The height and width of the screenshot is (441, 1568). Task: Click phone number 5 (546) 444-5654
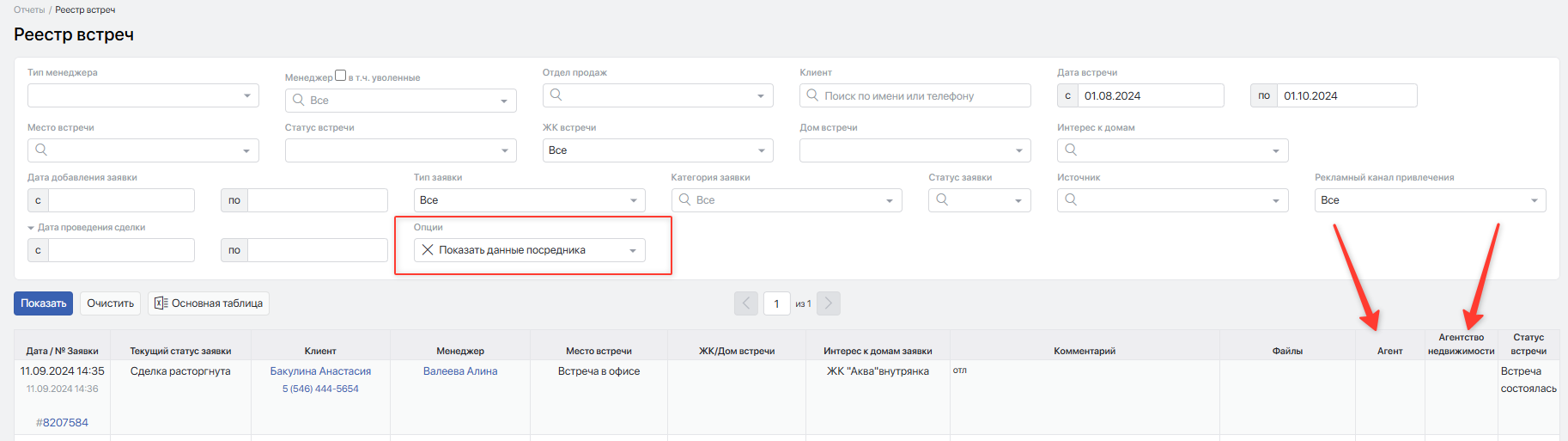tap(320, 389)
